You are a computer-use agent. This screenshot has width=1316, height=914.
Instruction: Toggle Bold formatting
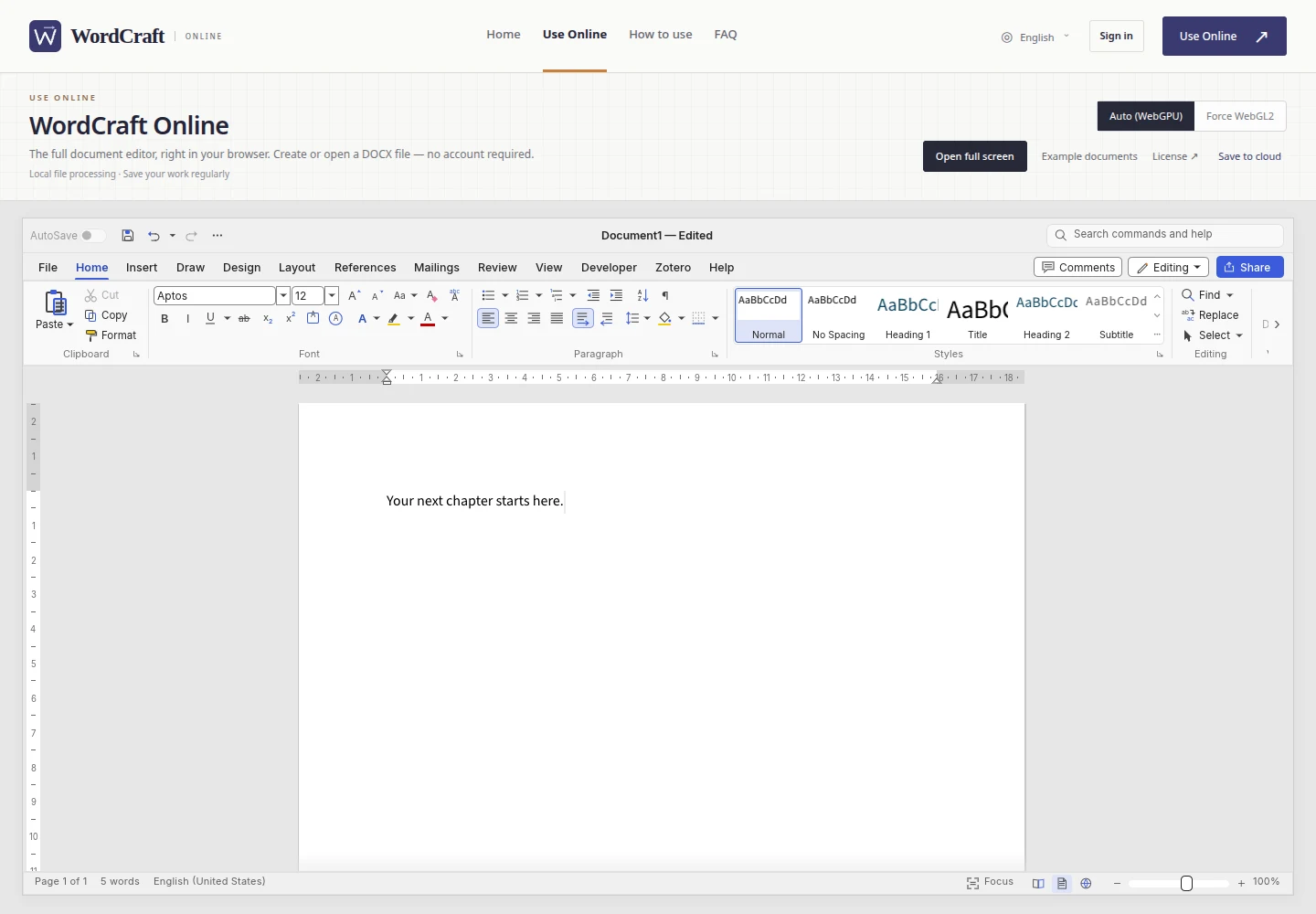pyautogui.click(x=164, y=319)
